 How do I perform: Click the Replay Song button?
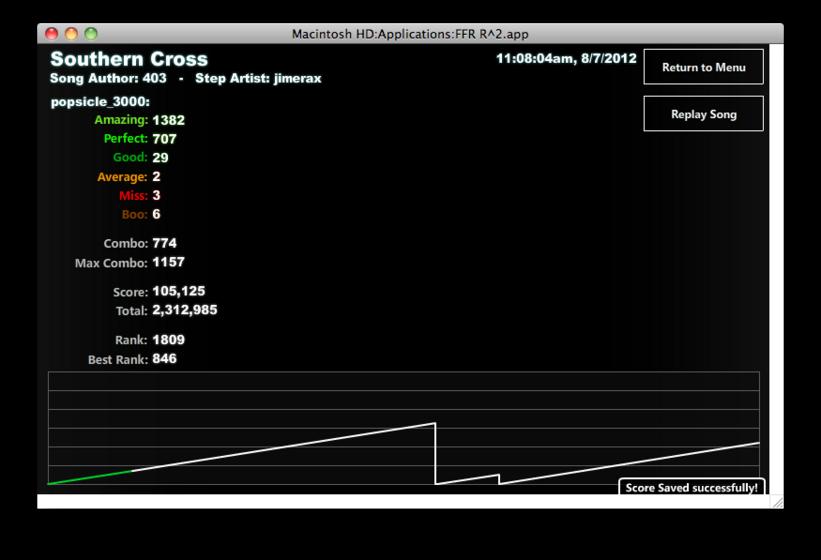(x=703, y=114)
